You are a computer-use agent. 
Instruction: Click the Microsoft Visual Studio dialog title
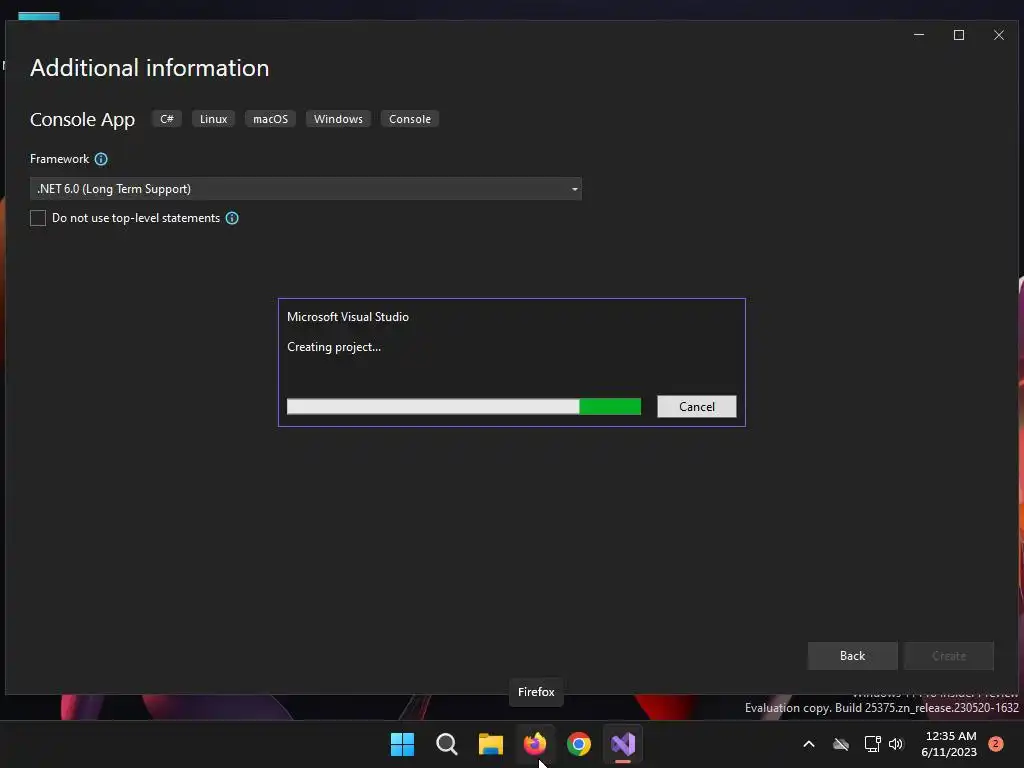348,317
